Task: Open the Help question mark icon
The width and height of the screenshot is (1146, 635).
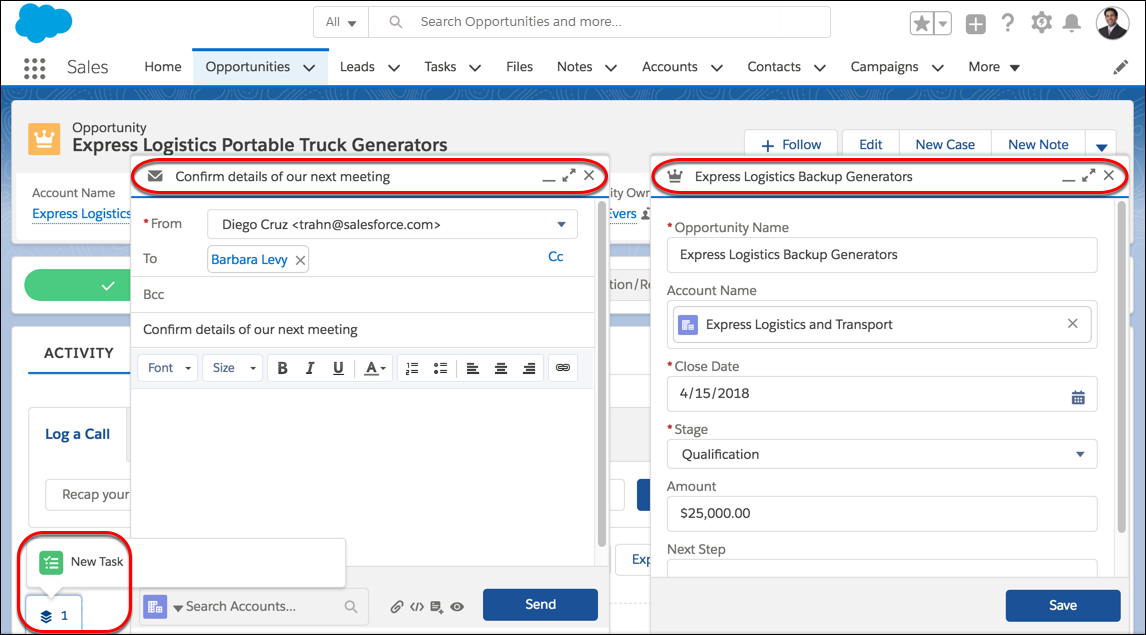Action: point(1008,23)
